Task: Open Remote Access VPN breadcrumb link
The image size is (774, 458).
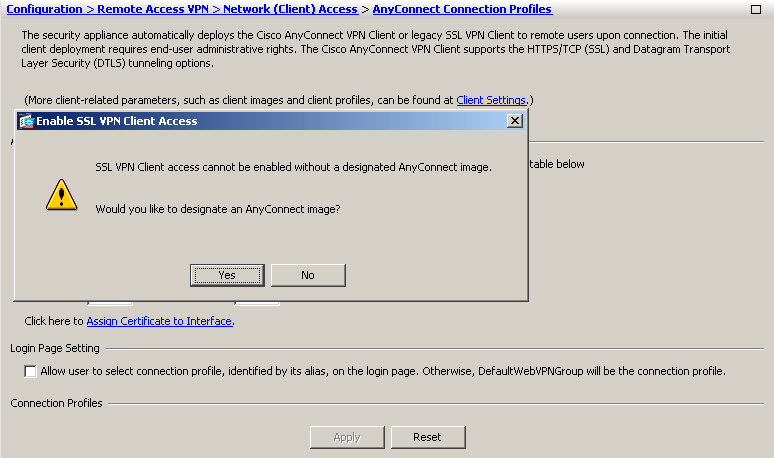Action: point(153,9)
